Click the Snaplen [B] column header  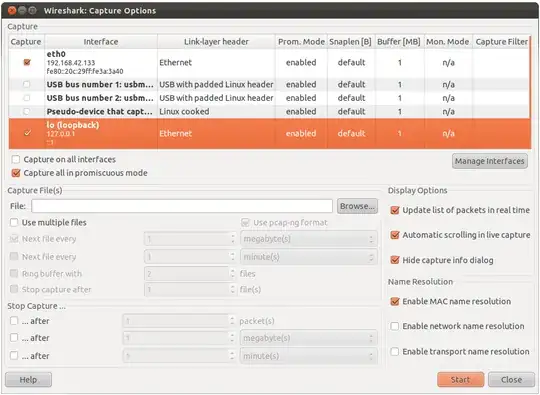pyautogui.click(x=351, y=42)
